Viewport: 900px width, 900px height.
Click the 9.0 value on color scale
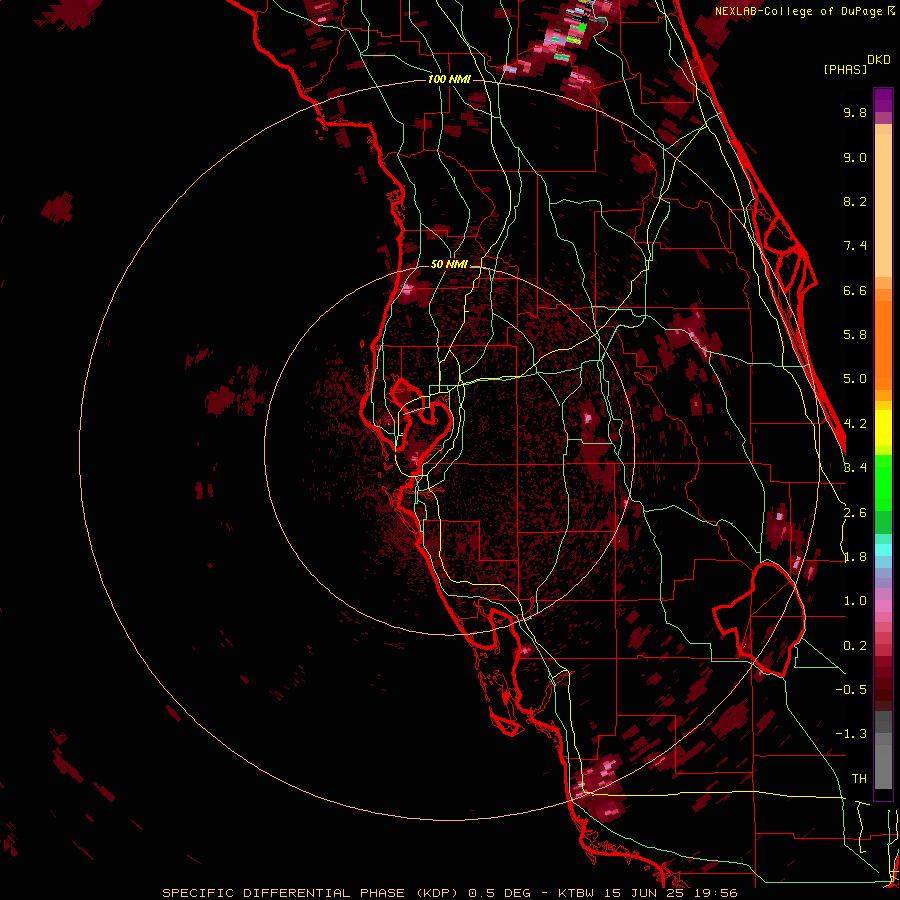[855, 157]
